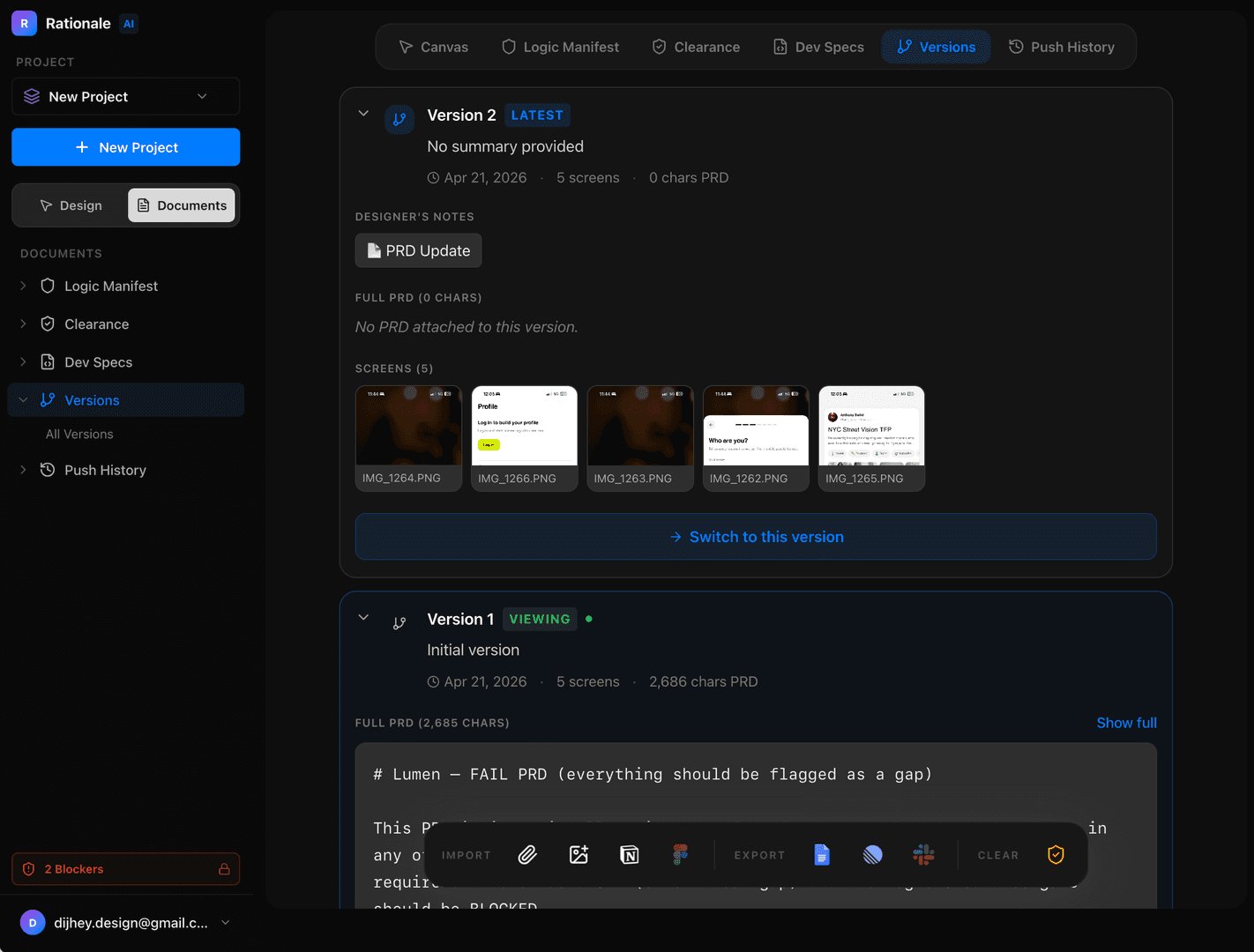Click the Show full link
Screen dimensions: 1254x952
1126,723
